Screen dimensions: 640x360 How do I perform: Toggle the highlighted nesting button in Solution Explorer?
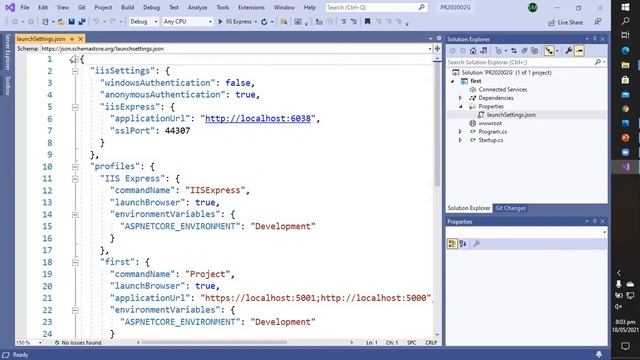pos(549,51)
